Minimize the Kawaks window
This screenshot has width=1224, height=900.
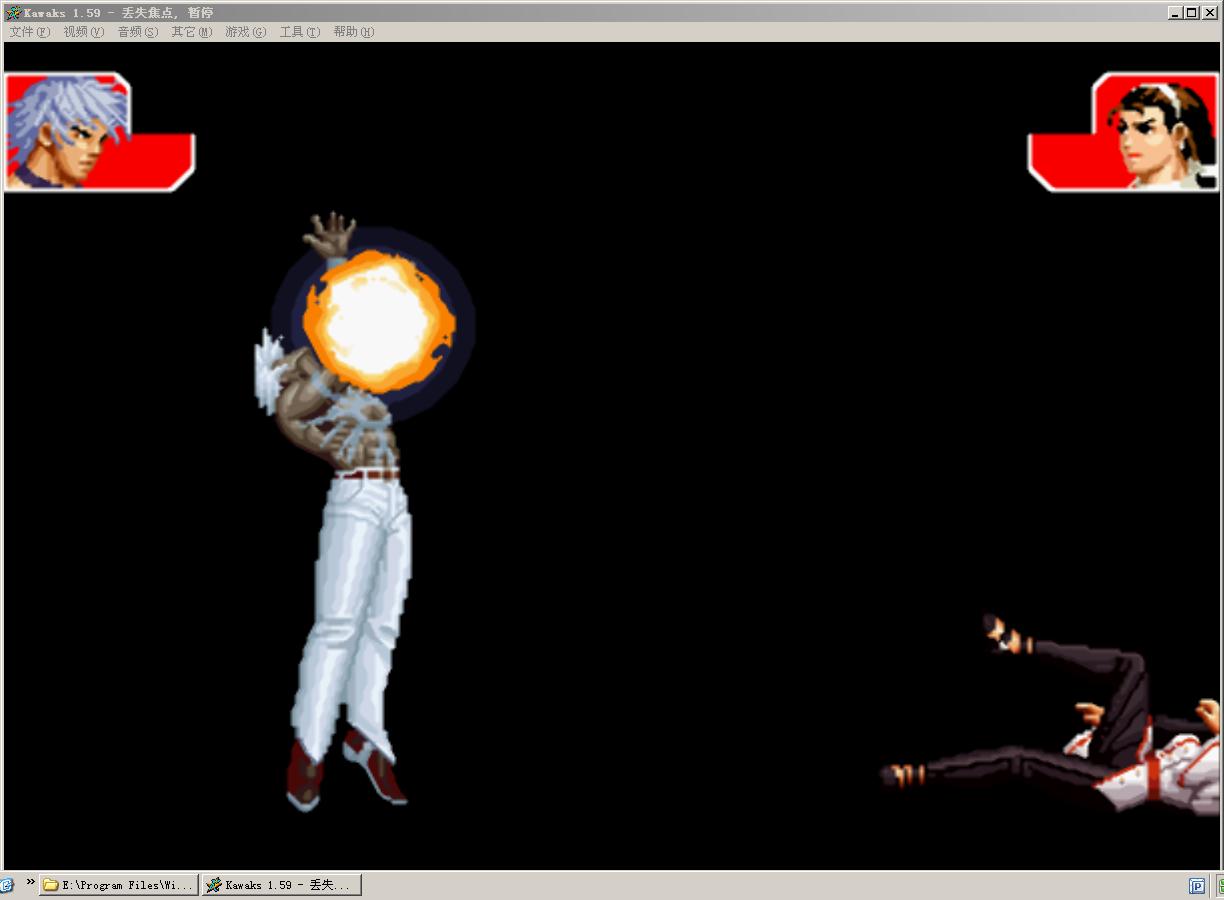pos(1175,13)
